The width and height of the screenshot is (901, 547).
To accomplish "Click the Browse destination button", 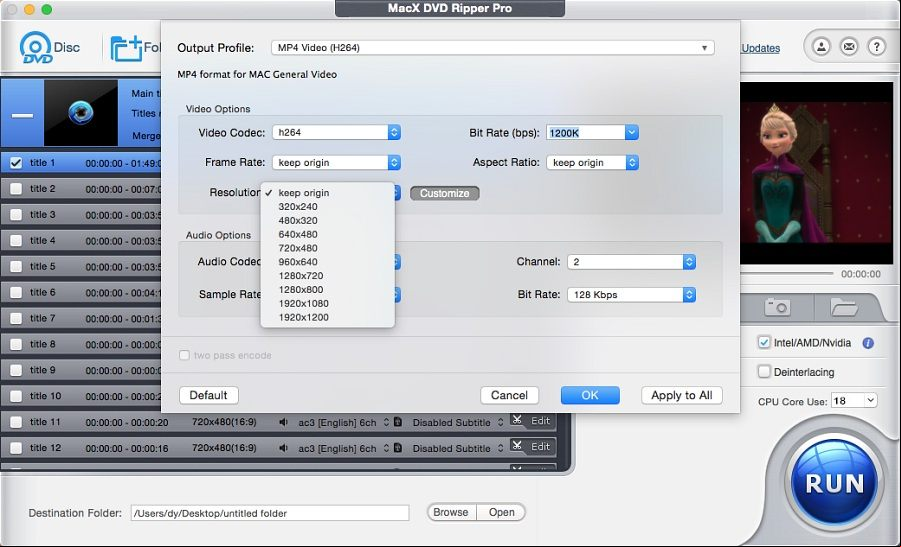I will click(x=451, y=513).
